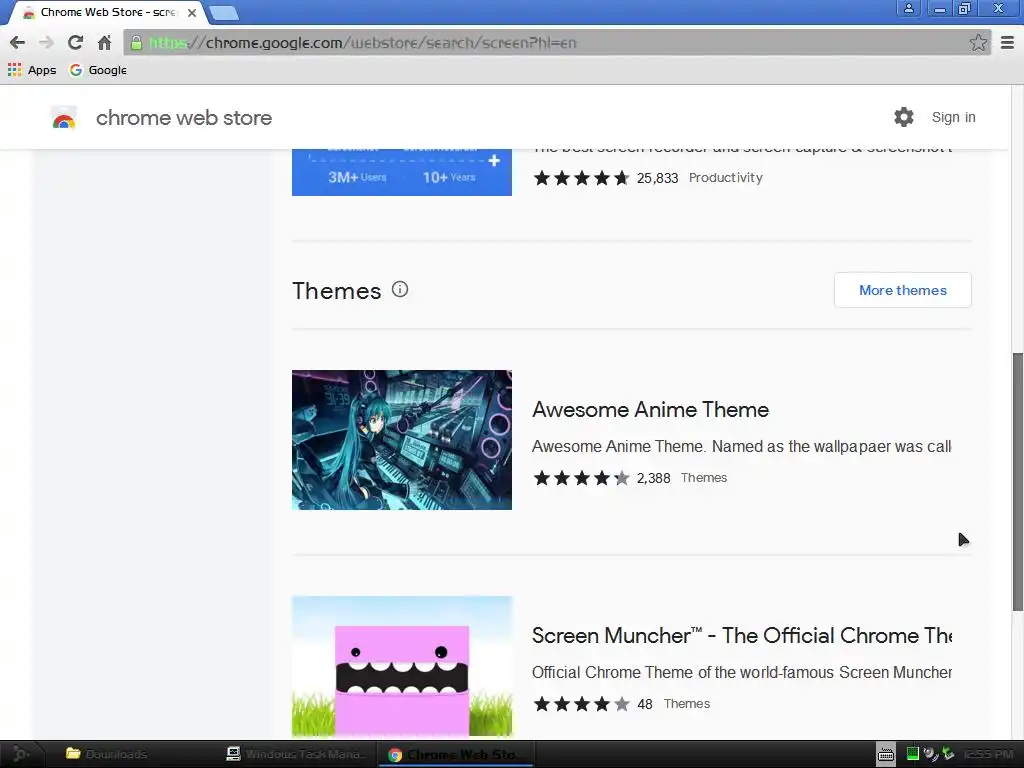Click the 48 ratings count

click(x=645, y=704)
